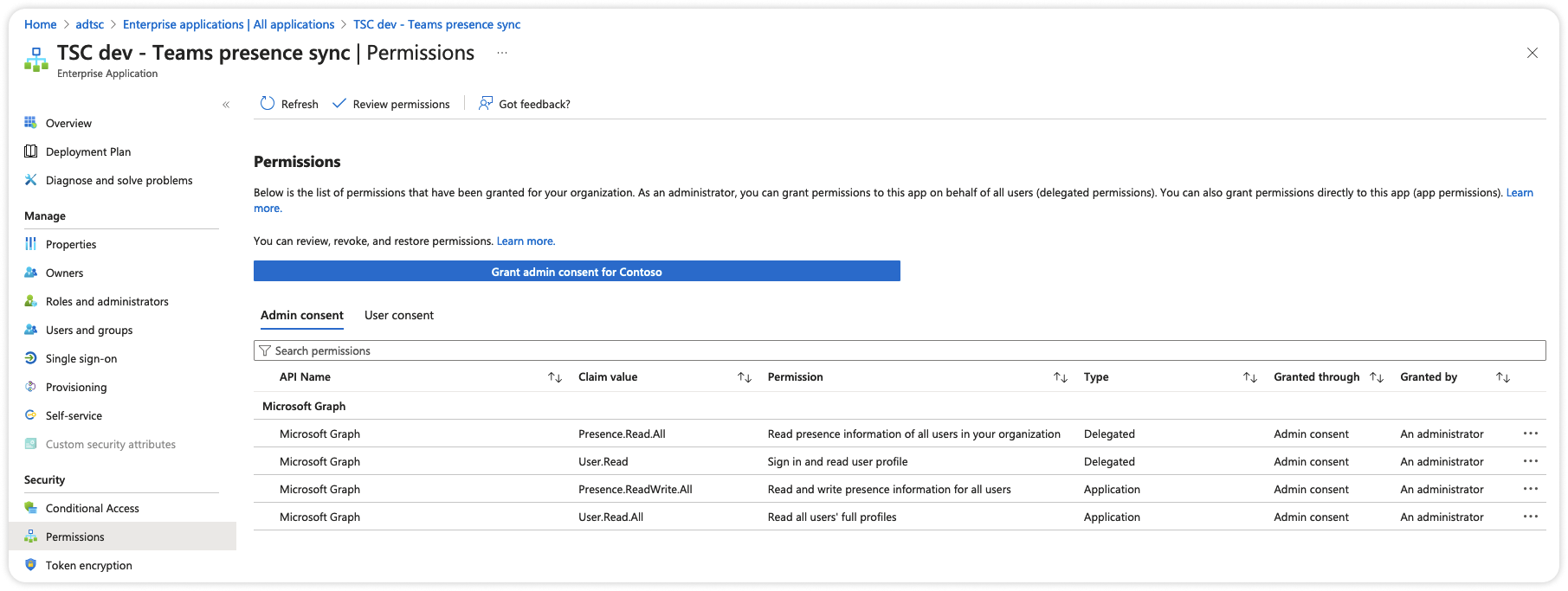
Task: Collapse the sidebar with double chevron
Action: click(x=226, y=105)
